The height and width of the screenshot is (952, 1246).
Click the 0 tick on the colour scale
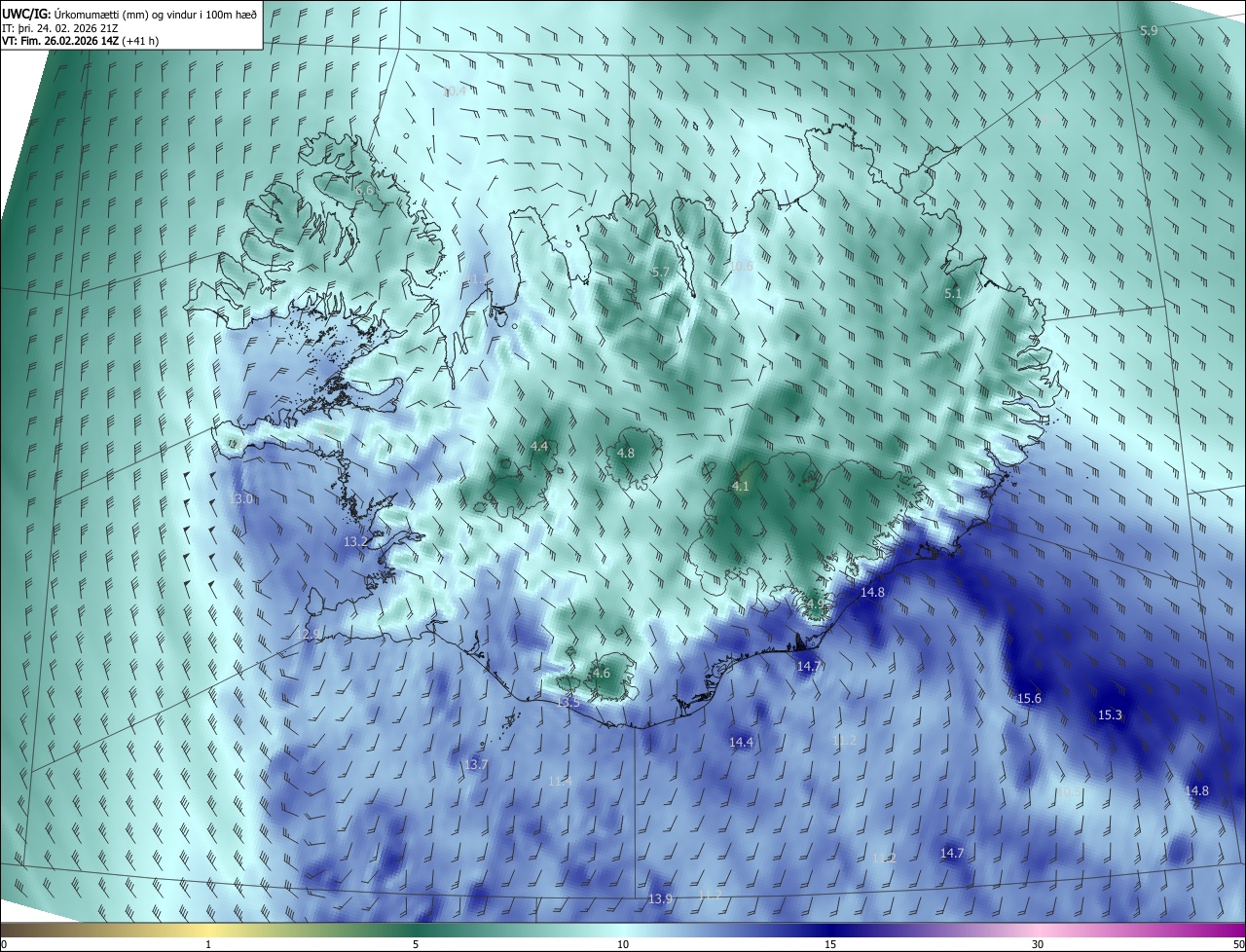[x=4, y=944]
